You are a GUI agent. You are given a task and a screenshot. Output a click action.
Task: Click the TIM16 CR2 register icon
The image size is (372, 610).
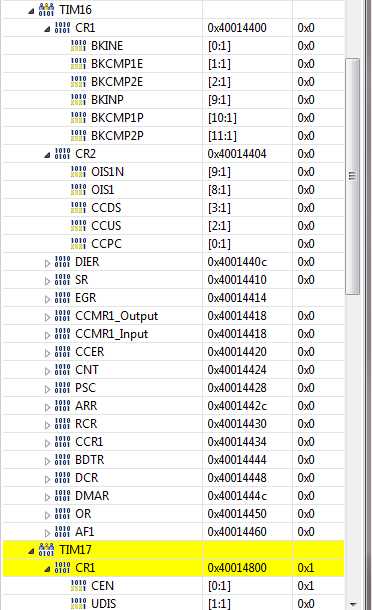62,154
